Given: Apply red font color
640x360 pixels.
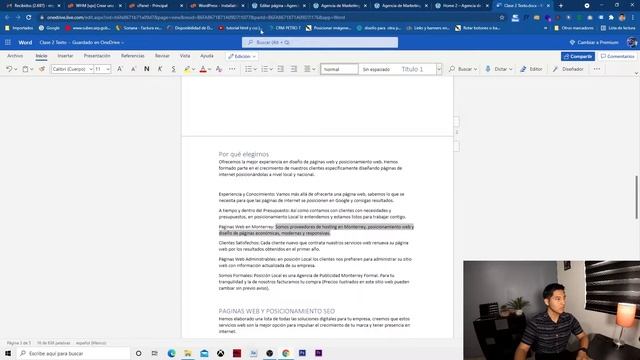Looking at the screenshot, I should coord(203,69).
